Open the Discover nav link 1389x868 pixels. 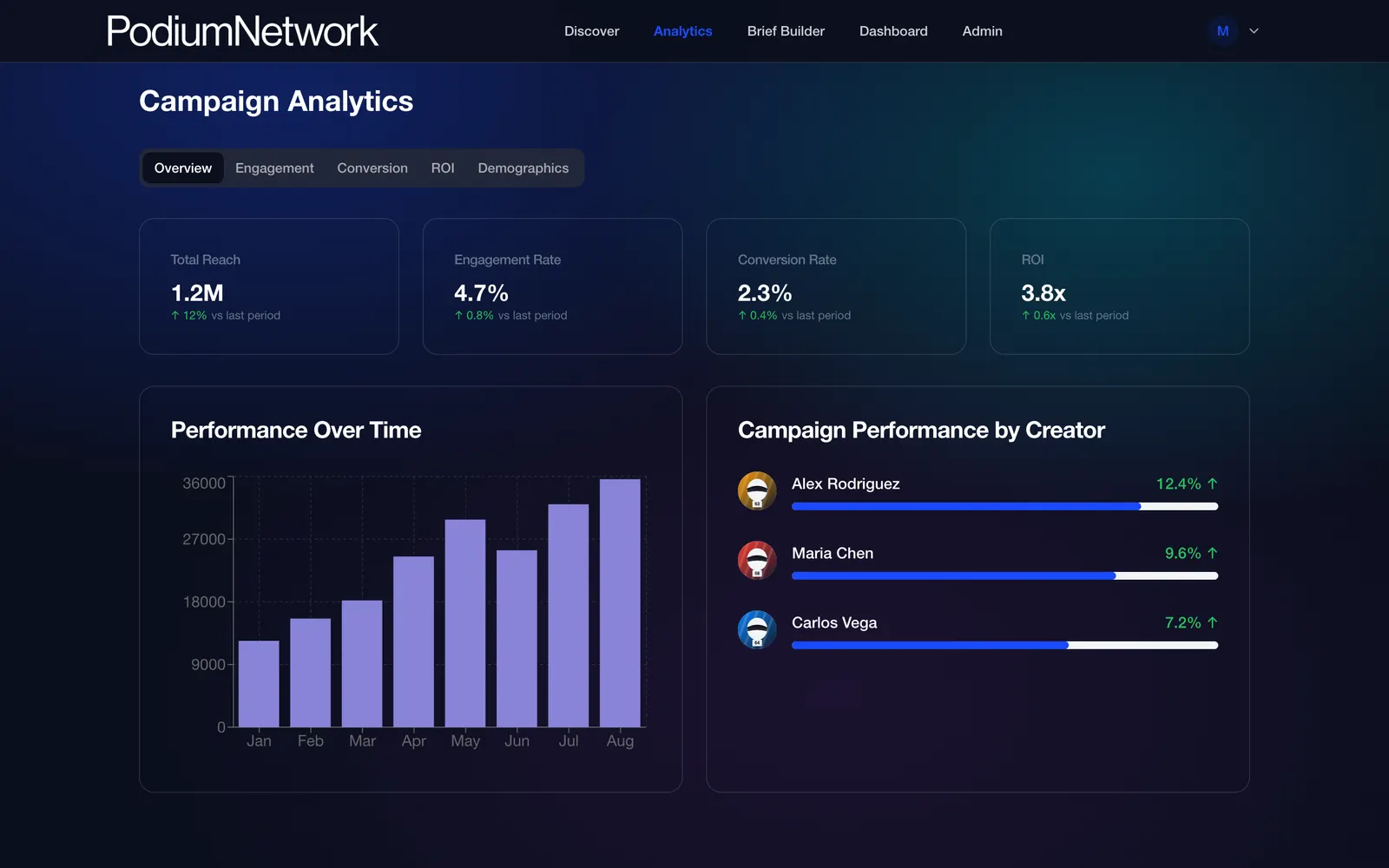point(591,31)
